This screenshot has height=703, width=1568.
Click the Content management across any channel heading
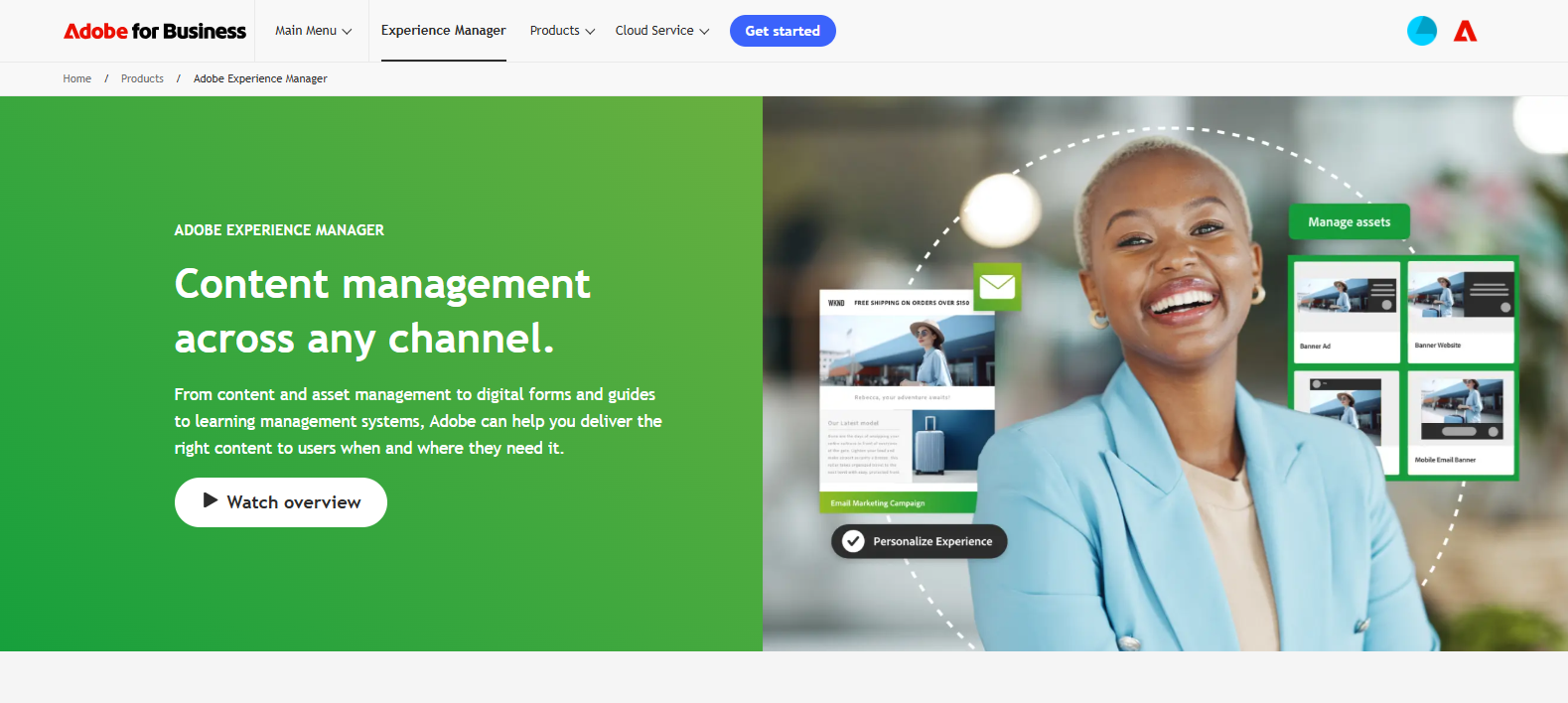[382, 311]
